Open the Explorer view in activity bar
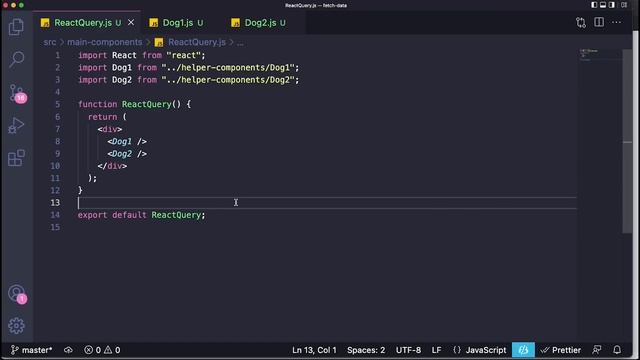The width and height of the screenshot is (640, 360). click(16, 27)
